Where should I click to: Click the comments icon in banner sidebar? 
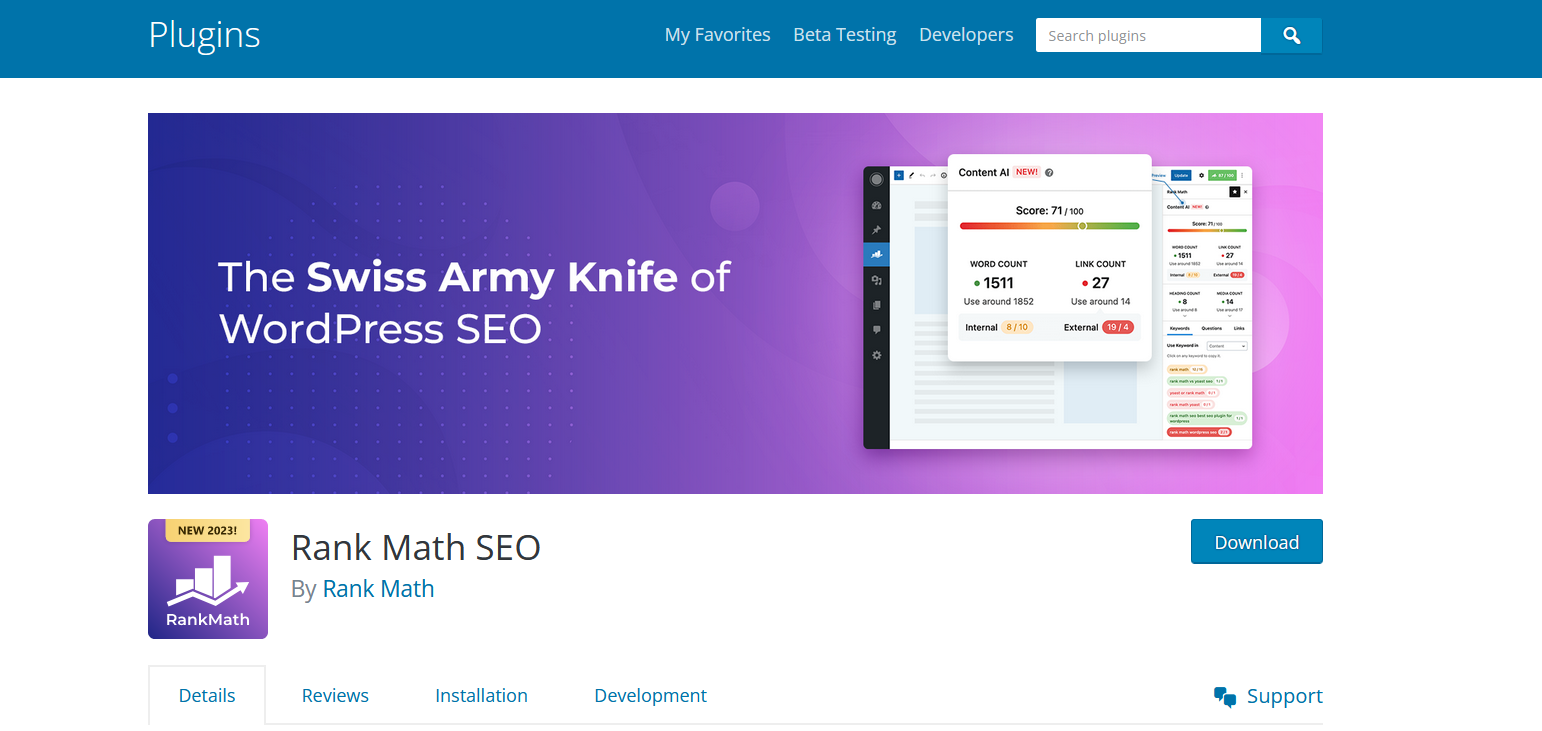coord(877,330)
